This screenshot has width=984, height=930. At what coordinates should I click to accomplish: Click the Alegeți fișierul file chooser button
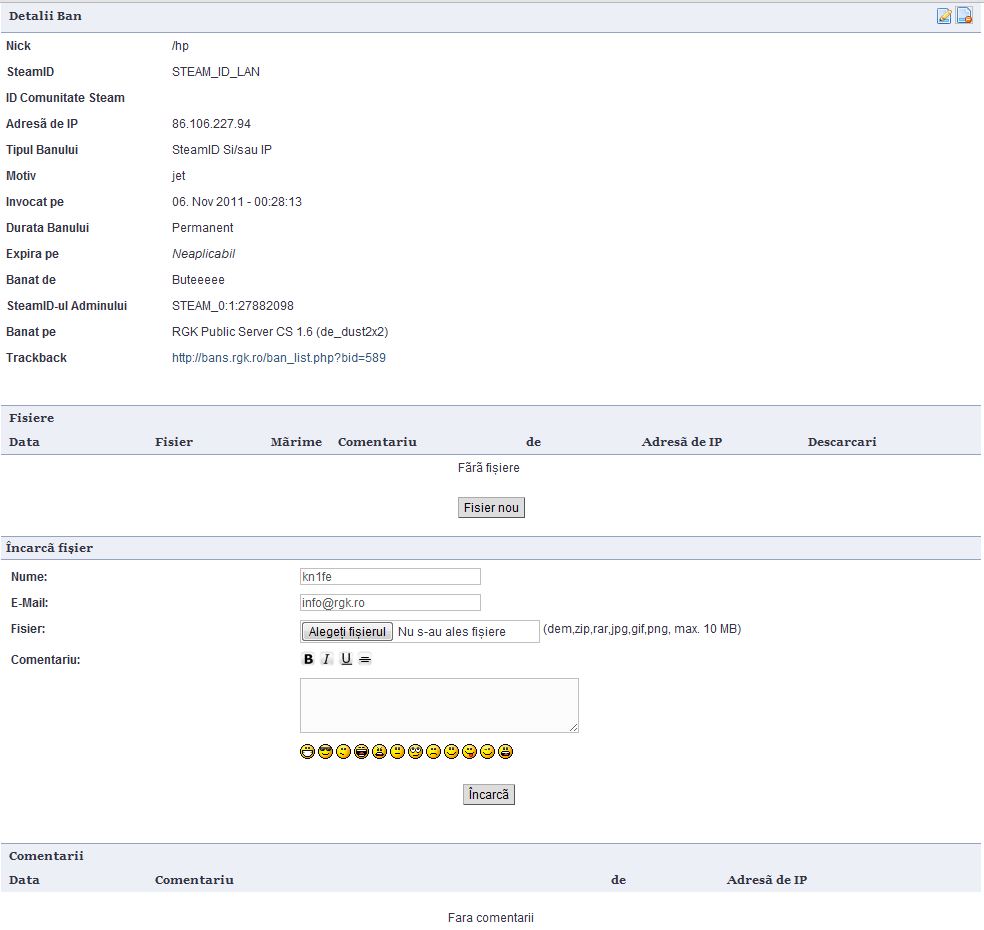coord(347,632)
